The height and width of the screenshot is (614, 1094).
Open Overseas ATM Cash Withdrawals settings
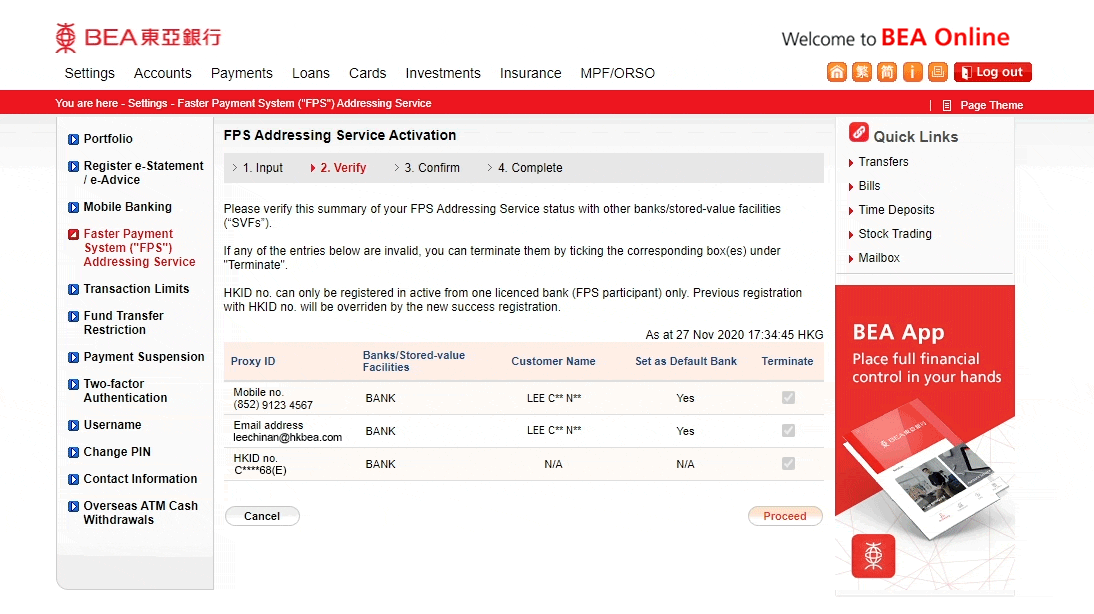point(140,513)
